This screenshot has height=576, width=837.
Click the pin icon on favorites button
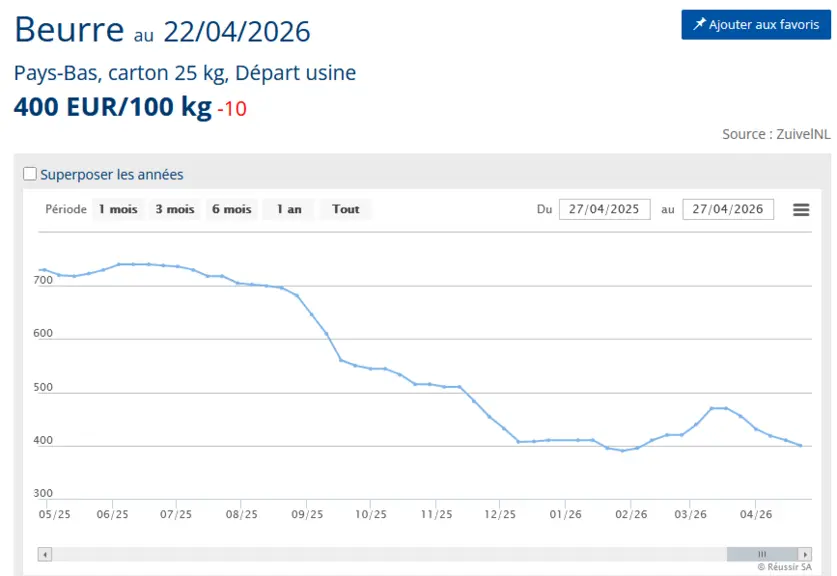click(699, 24)
